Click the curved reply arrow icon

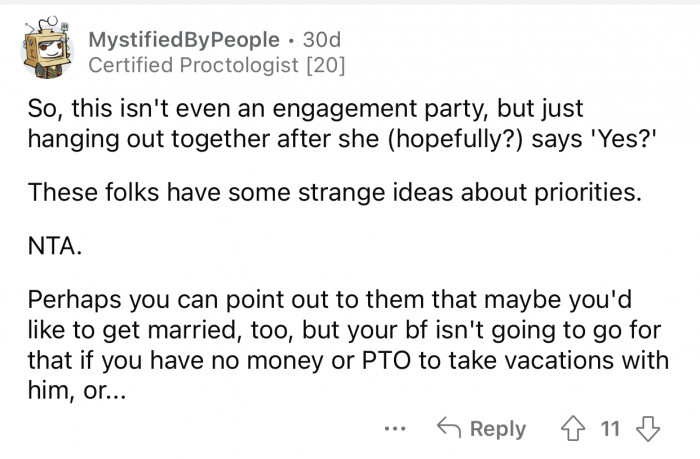tap(450, 429)
